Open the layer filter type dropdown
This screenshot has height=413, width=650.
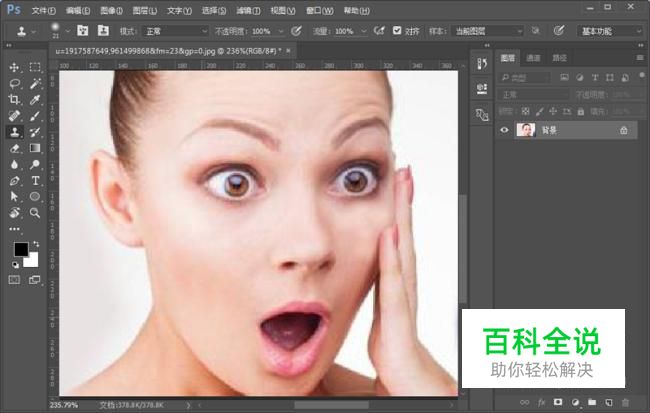[525, 78]
